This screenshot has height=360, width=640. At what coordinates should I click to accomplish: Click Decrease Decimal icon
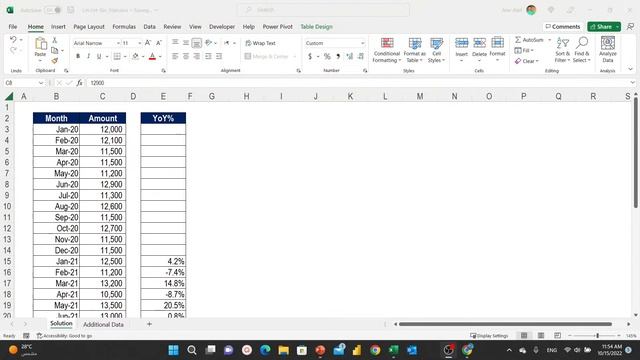[x=361, y=56]
